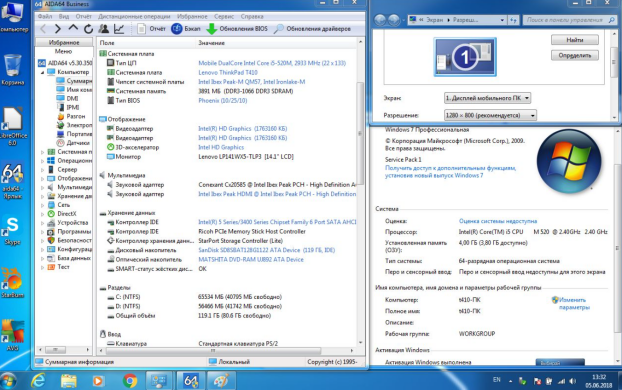Screen dimensions: 622x390
Task: Click the Значение column header
Action: pyautogui.click(x=276, y=42)
